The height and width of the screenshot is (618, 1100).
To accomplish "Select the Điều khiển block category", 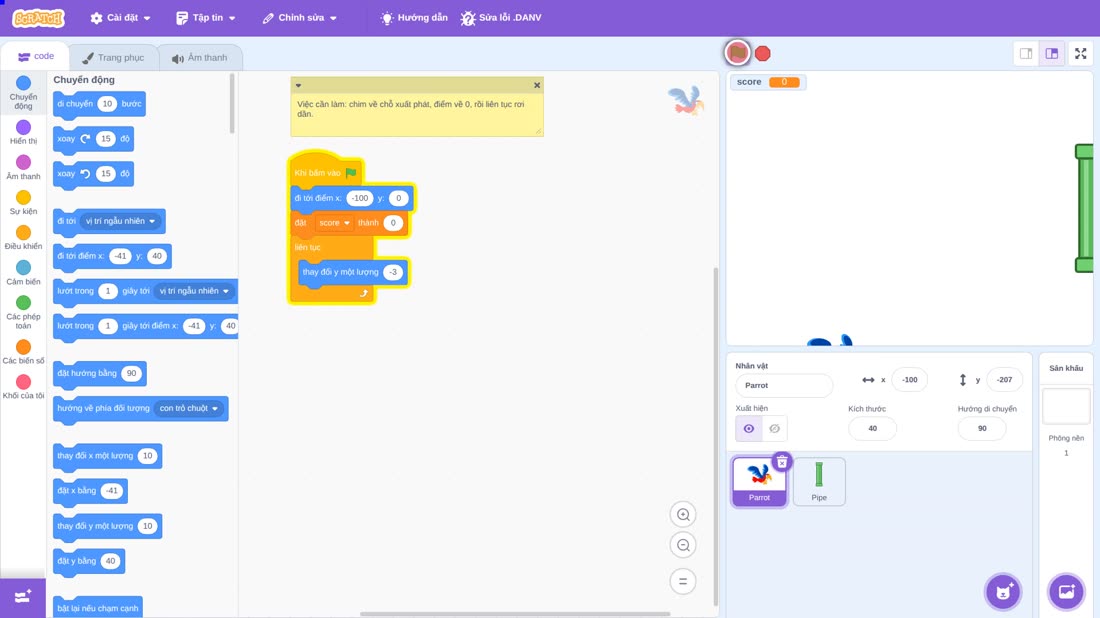I will point(23,238).
